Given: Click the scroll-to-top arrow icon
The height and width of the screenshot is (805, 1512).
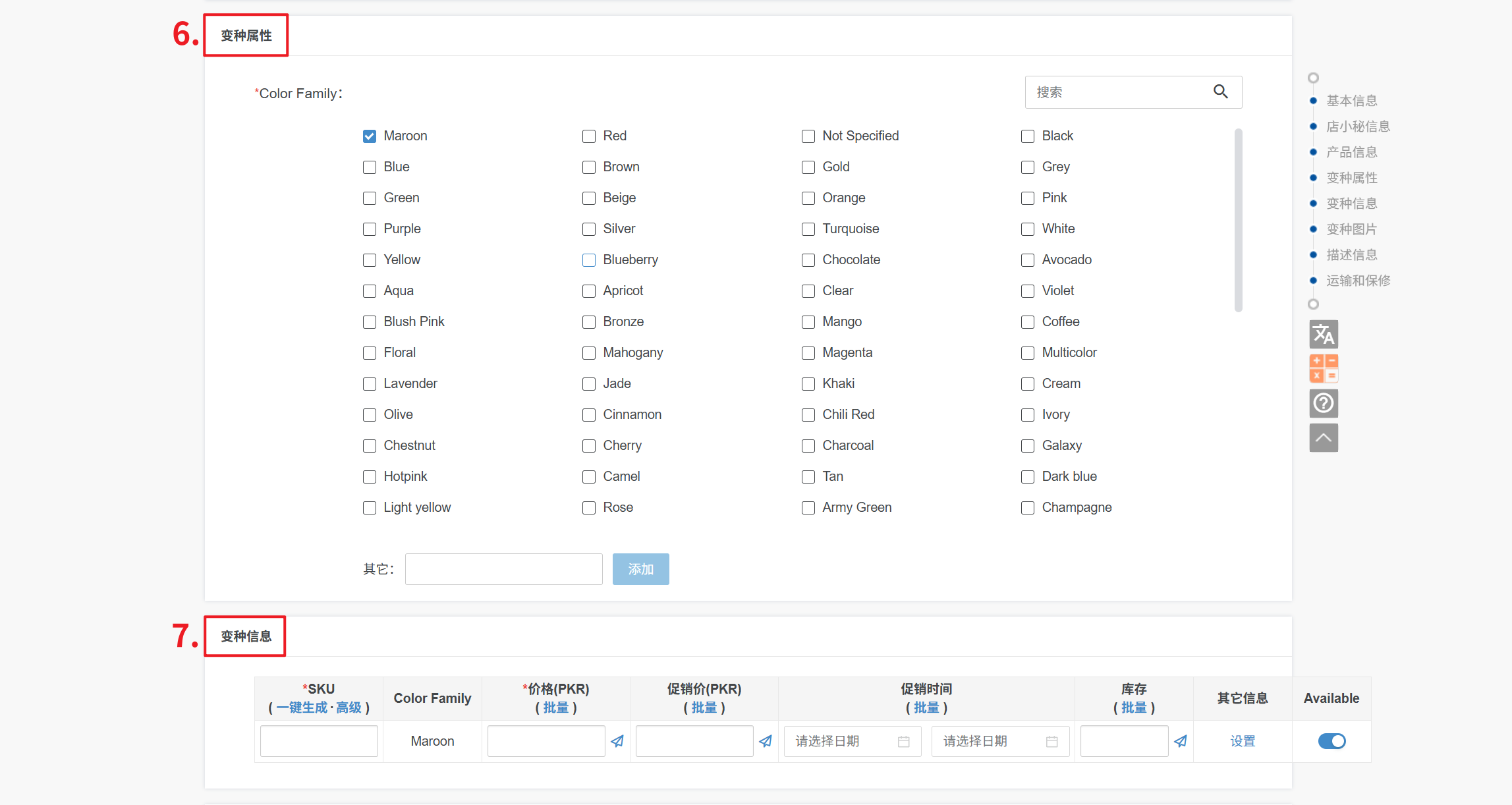Looking at the screenshot, I should (1323, 438).
